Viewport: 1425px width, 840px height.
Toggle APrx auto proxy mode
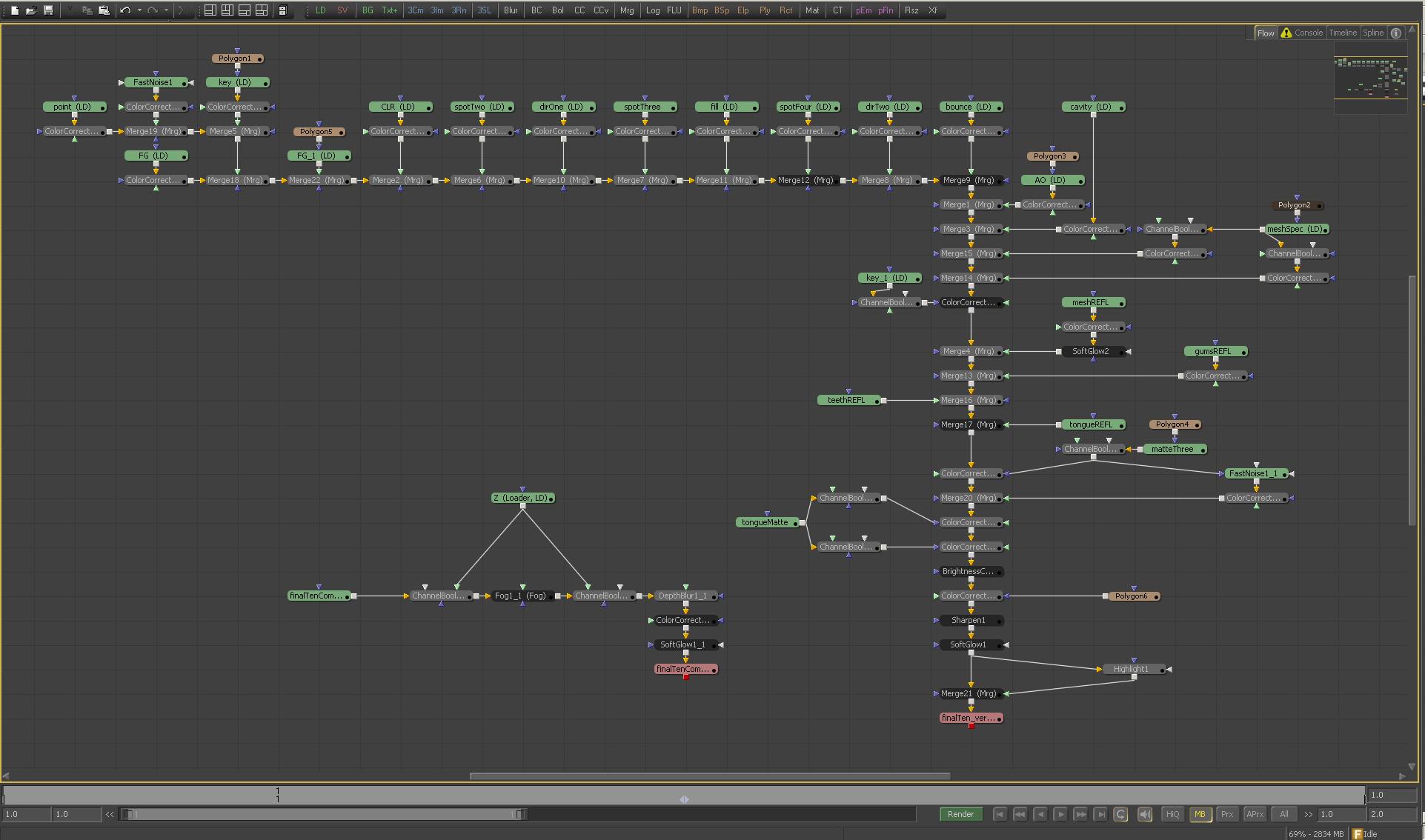coord(1255,814)
